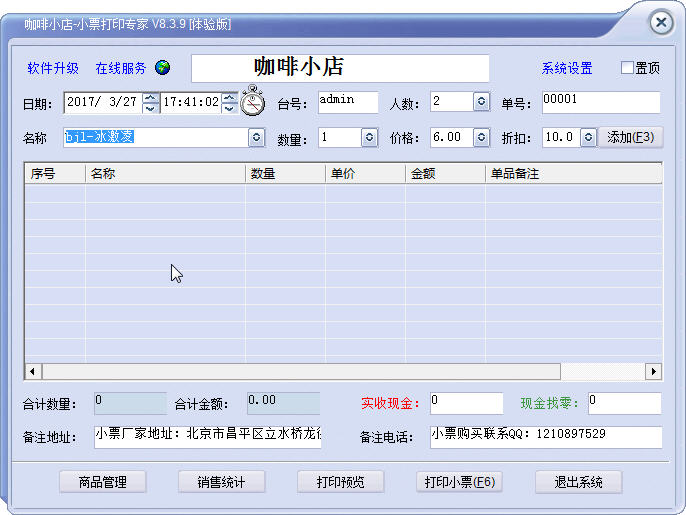Viewport: 686px width, 515px height.
Task: Toggle the 置顶 always-on-top checkbox
Action: point(627,67)
